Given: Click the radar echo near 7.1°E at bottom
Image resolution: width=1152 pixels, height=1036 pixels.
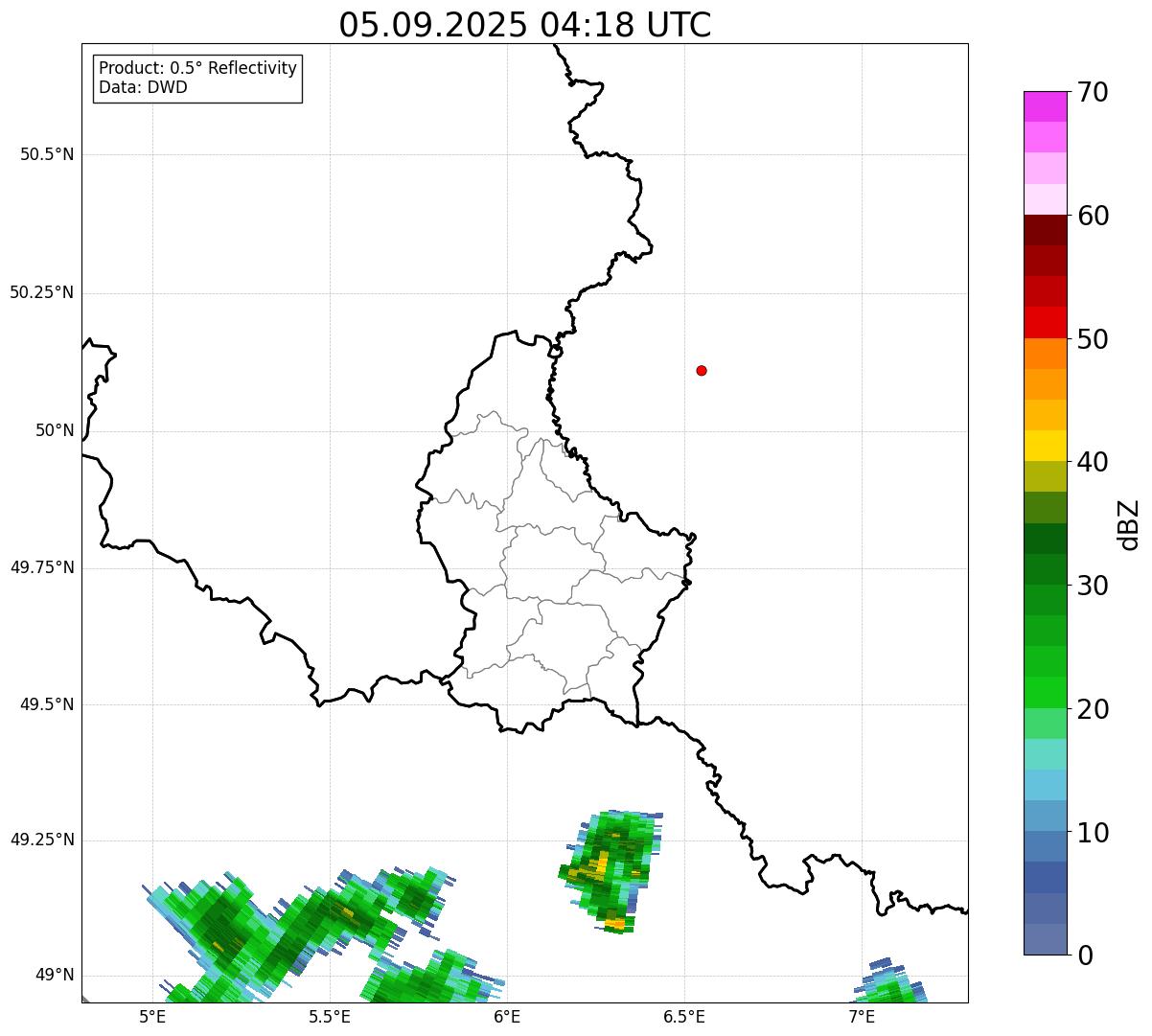Looking at the screenshot, I should (x=890, y=981).
